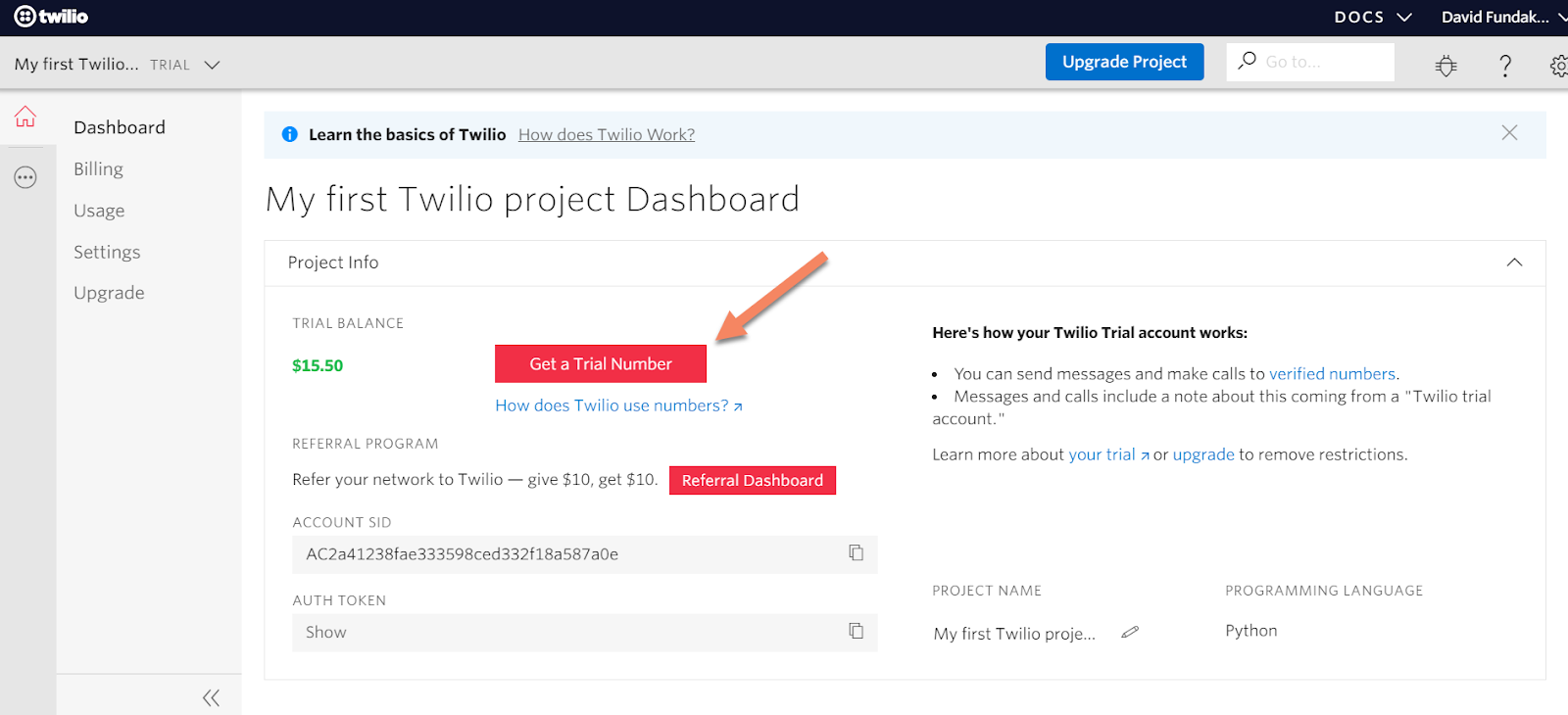Select Upgrade in sidebar

click(x=109, y=293)
